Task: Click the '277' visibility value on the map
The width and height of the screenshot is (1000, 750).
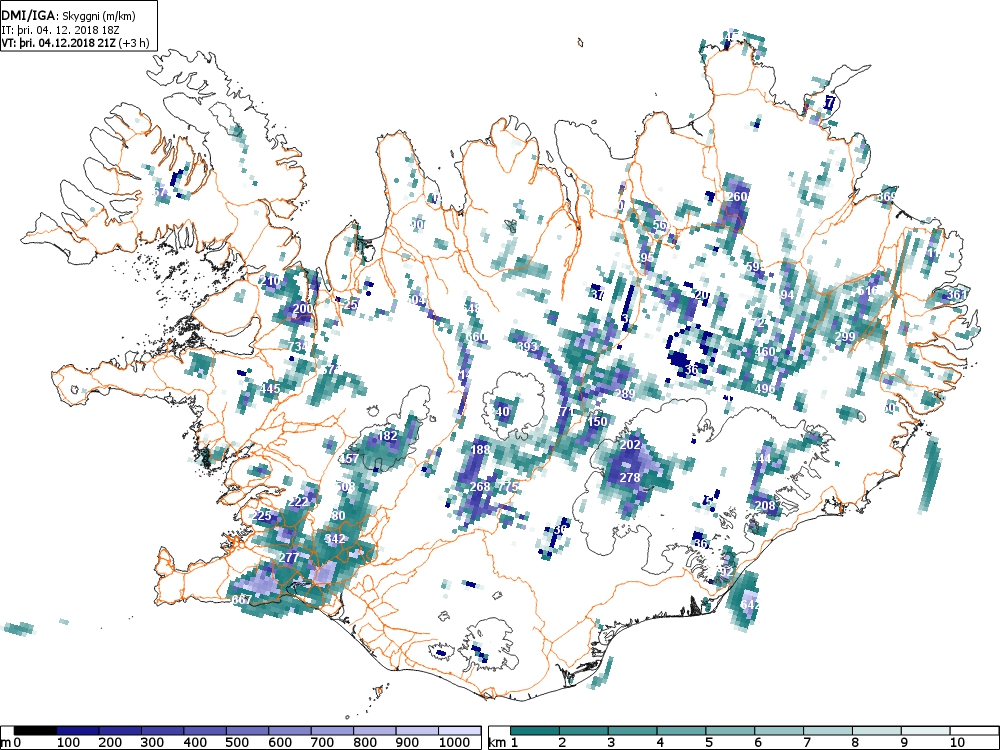Action: [x=289, y=557]
